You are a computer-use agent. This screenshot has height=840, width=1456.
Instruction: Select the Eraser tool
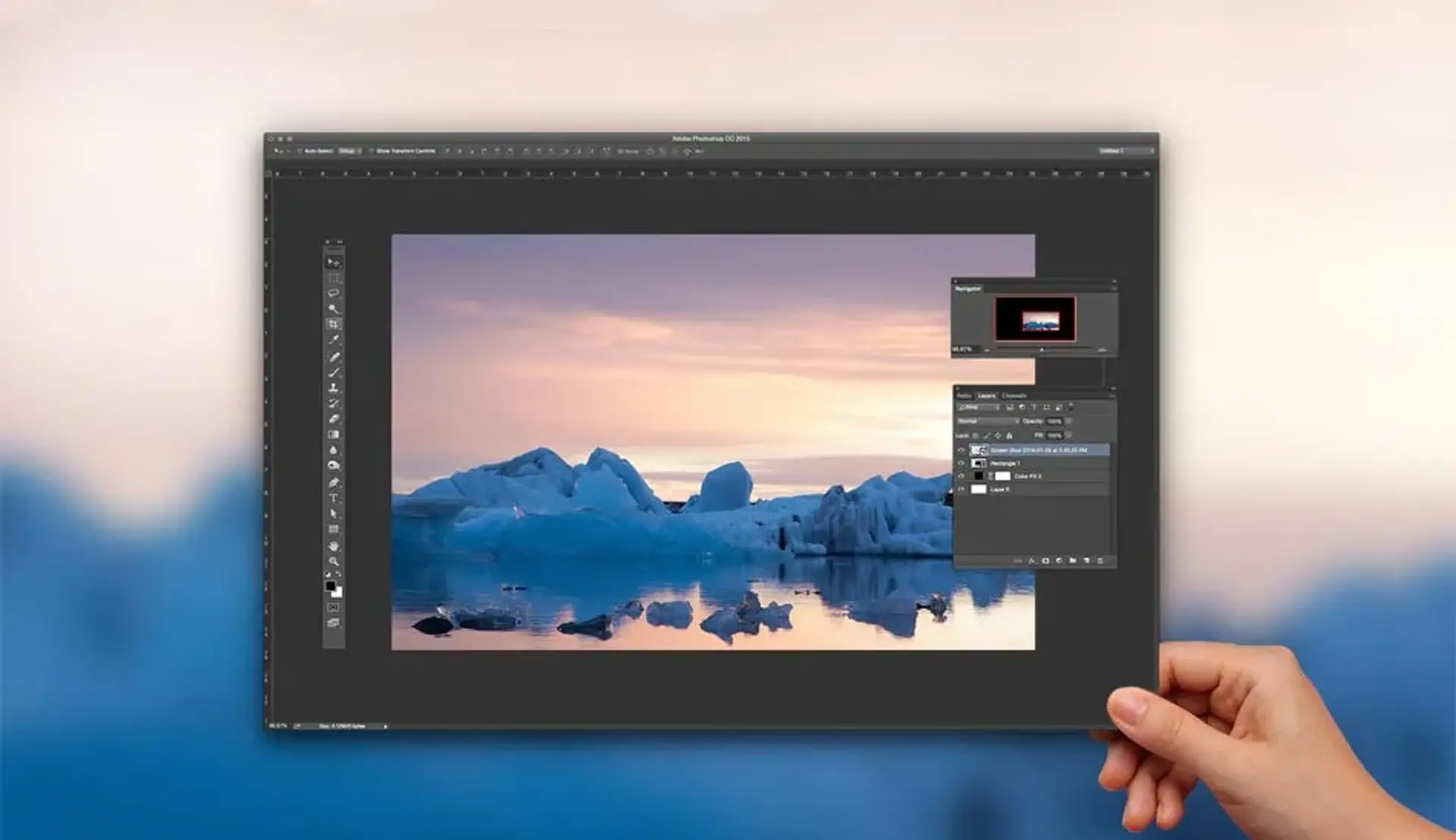point(334,418)
